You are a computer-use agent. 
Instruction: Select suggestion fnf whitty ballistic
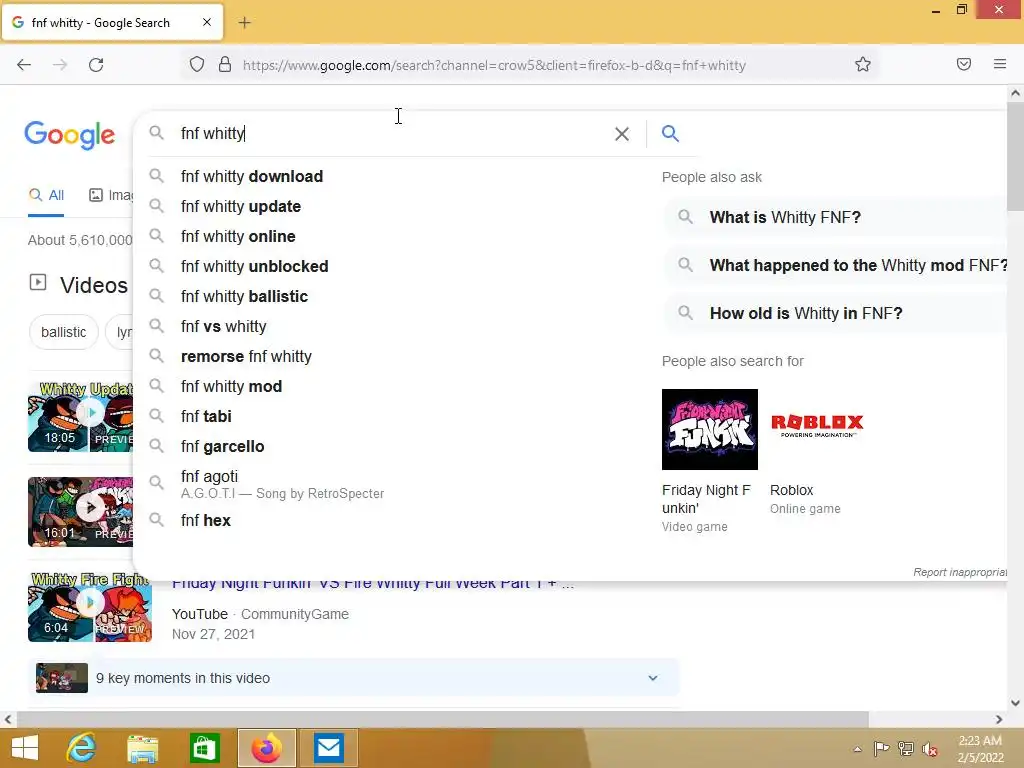[244, 296]
